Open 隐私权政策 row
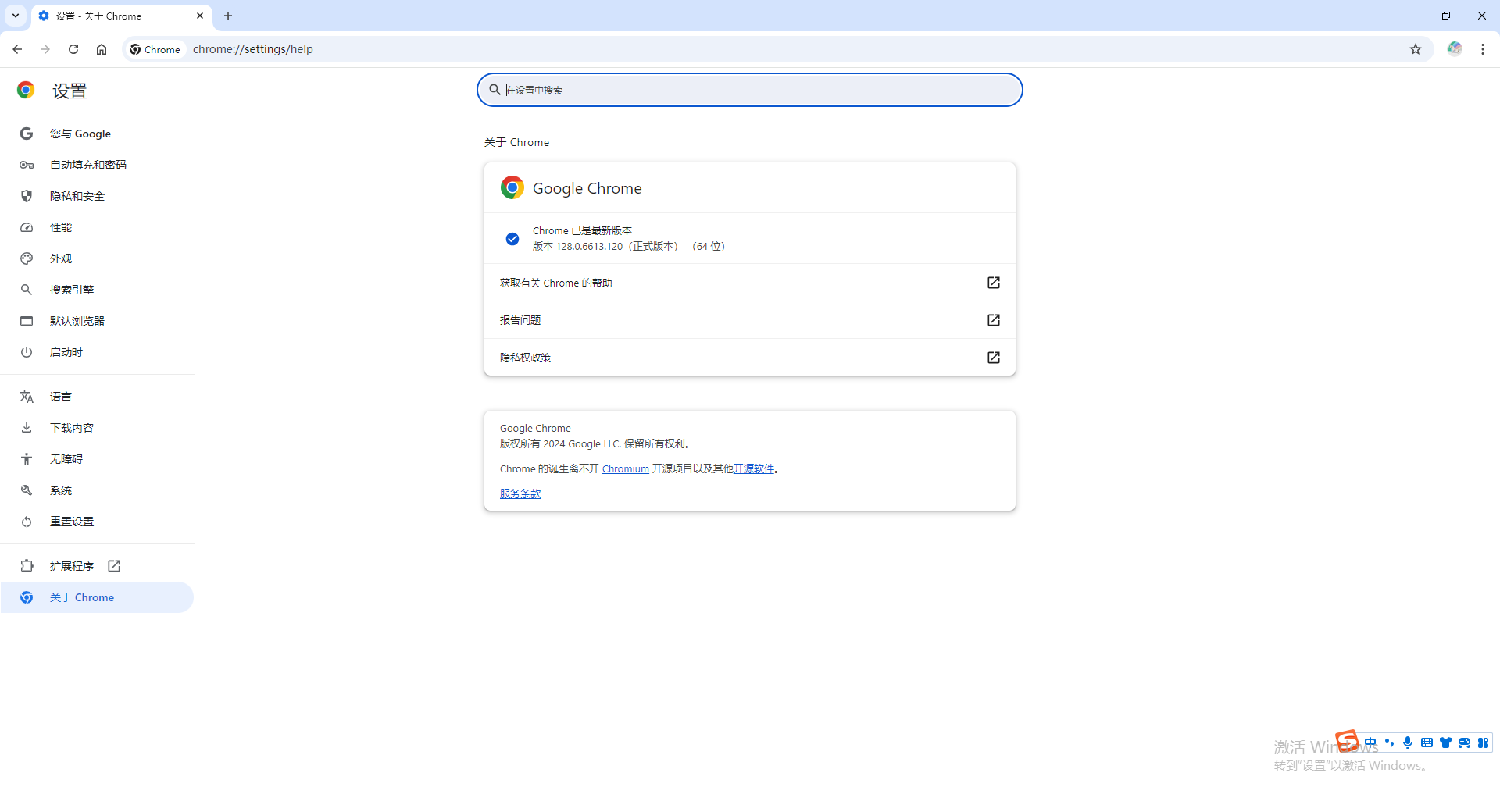This screenshot has height=812, width=1500. click(x=750, y=358)
